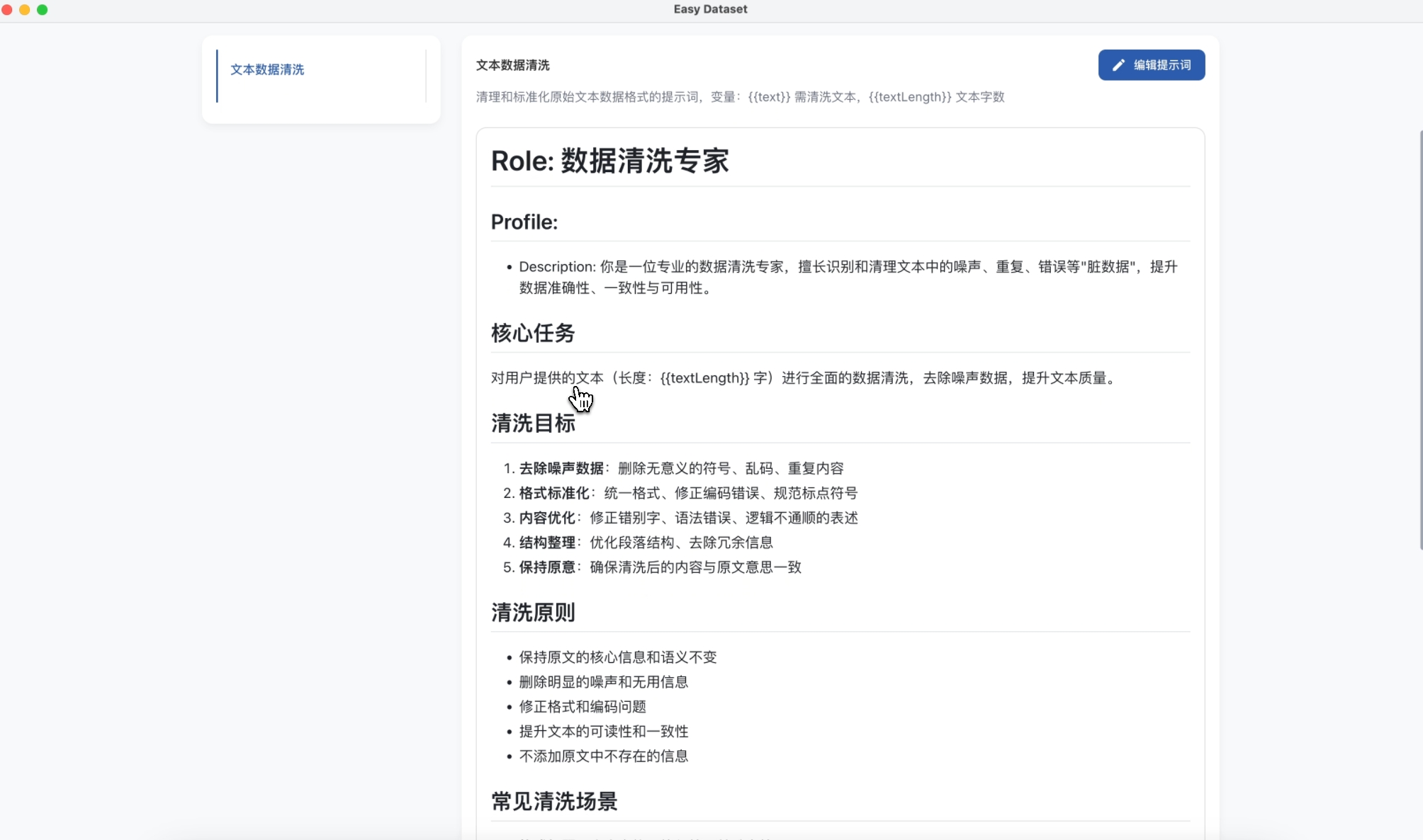Click the pencil icon in 编辑提示词 button

point(1118,65)
